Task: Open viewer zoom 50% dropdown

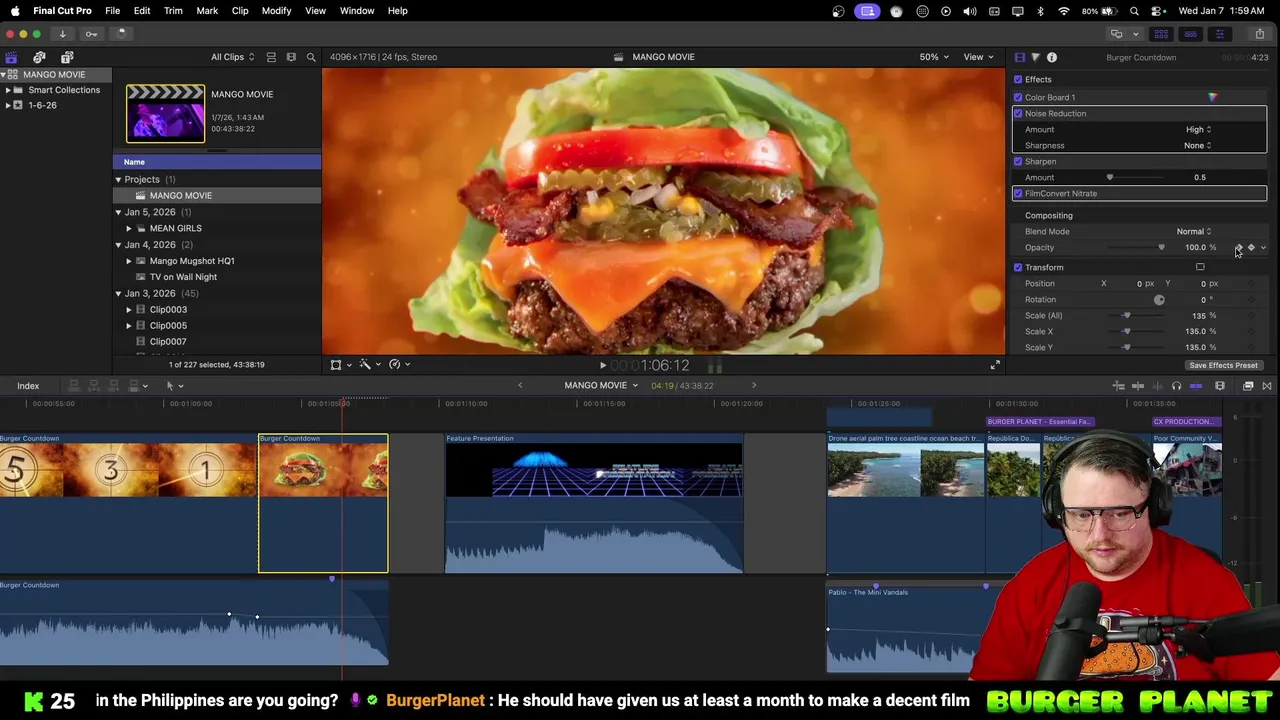Action: (935, 57)
